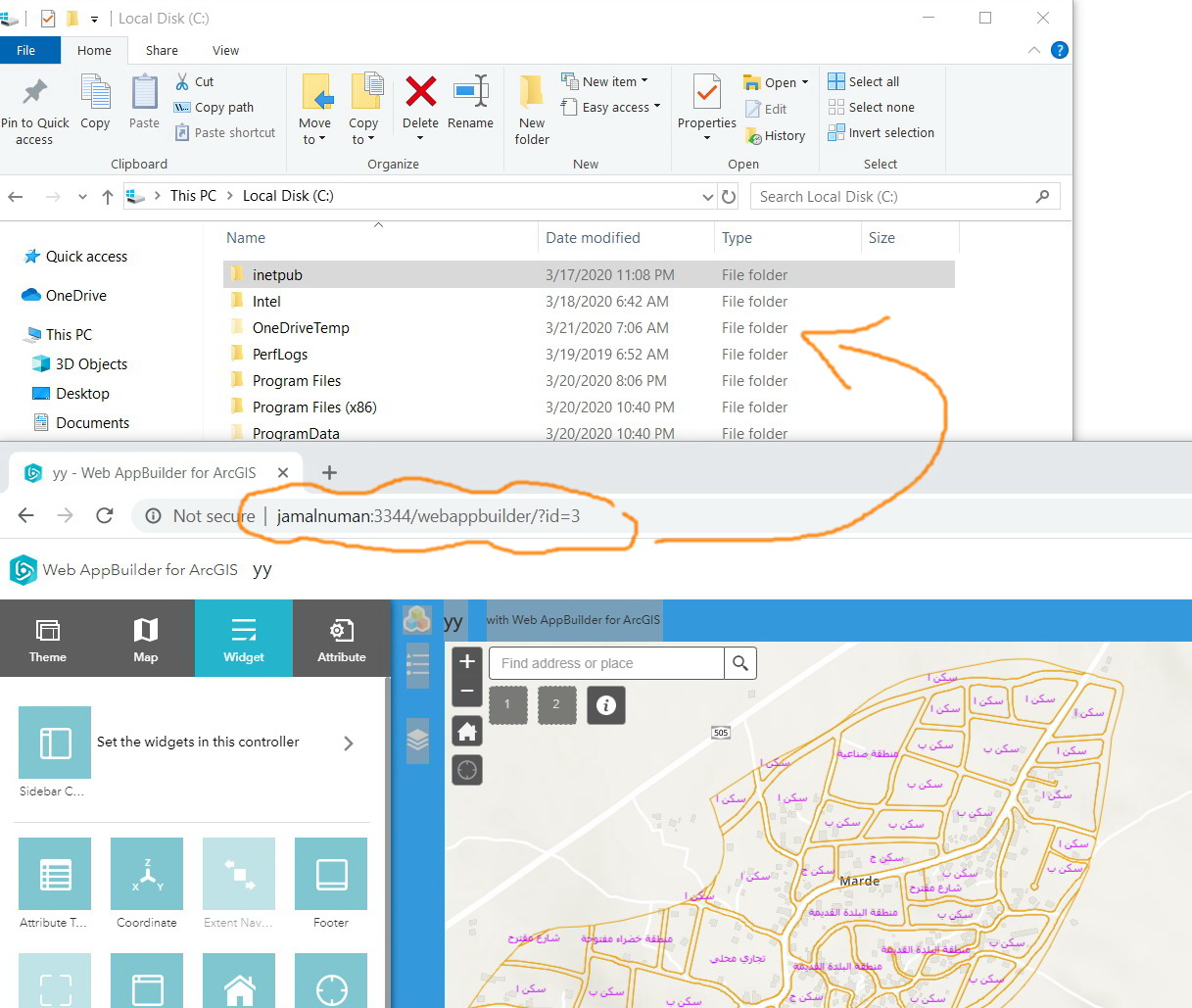This screenshot has height=1008, width=1192.
Task: Click the Properties ribbon icon
Action: click(x=706, y=92)
